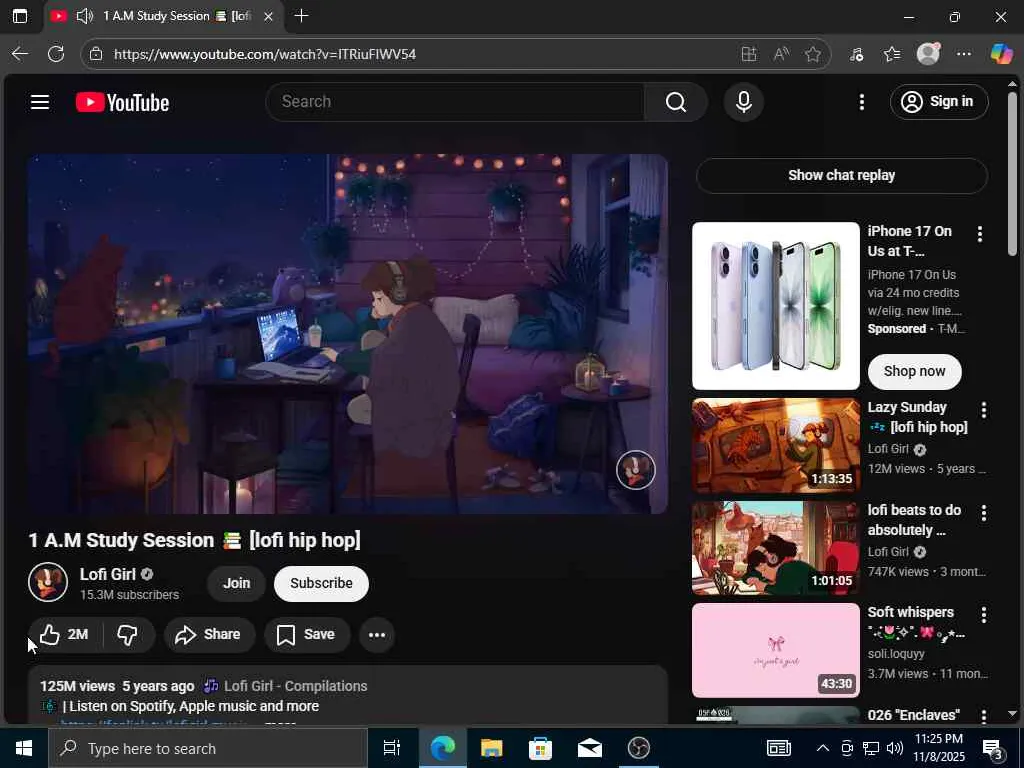Open Edge favorites list icon
Viewport: 1024px width, 768px height.
(x=892, y=54)
